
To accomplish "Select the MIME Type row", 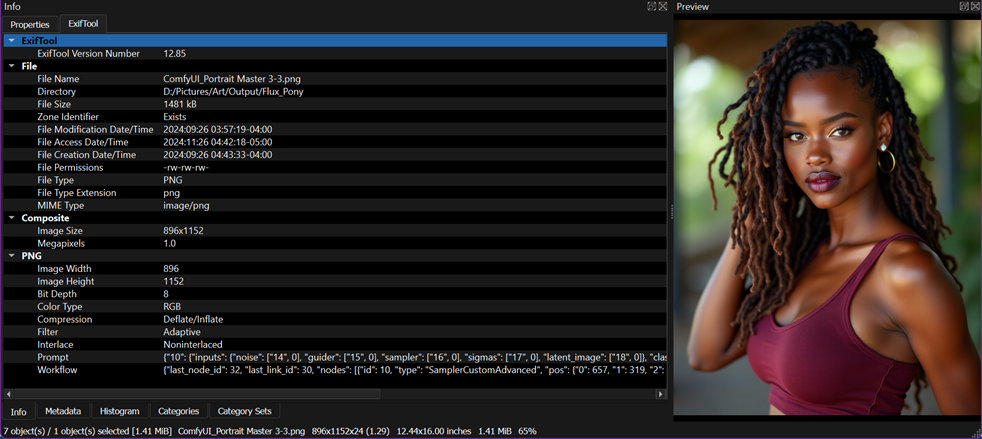I will [335, 205].
